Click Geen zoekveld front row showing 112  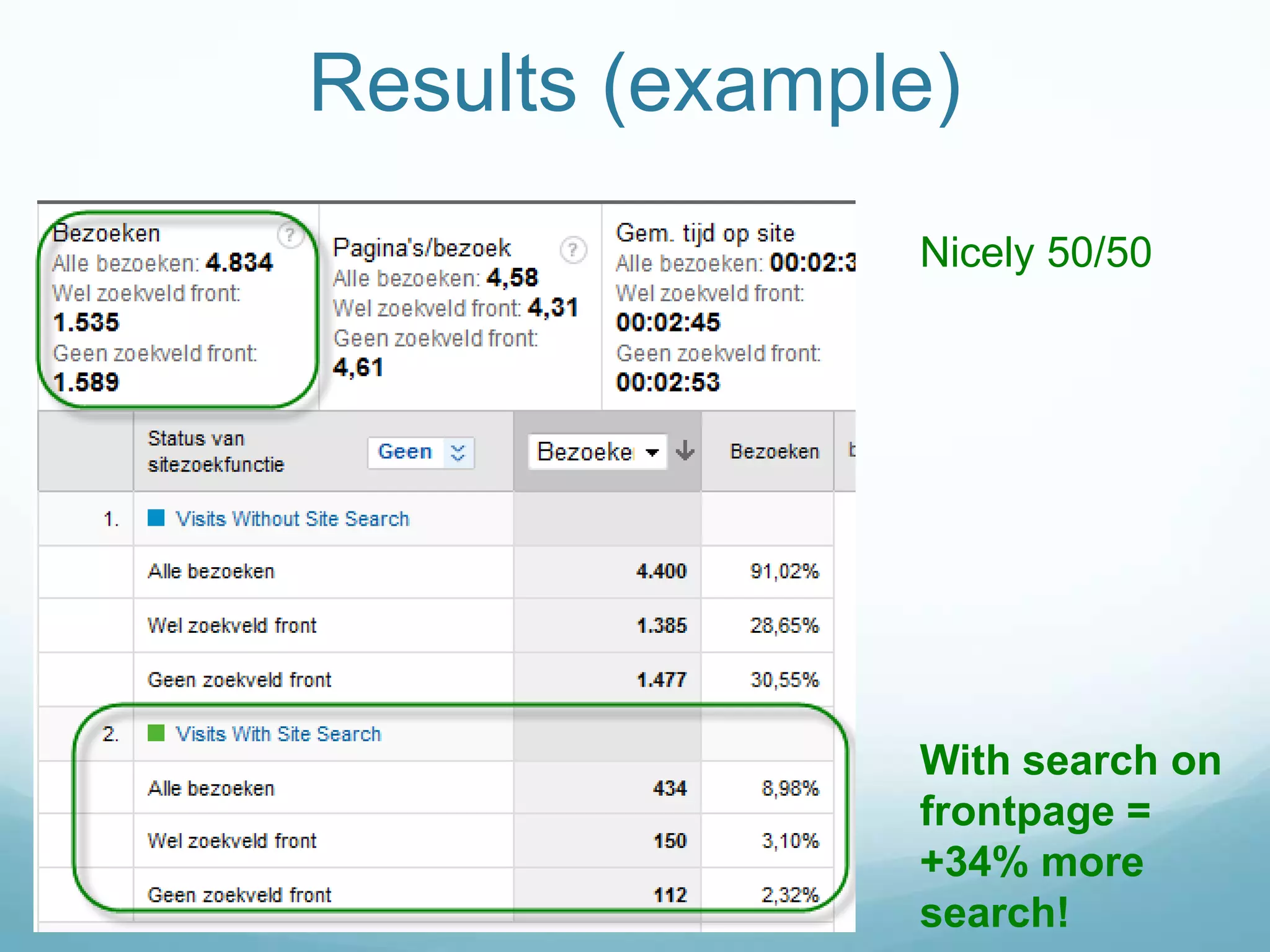(239, 896)
